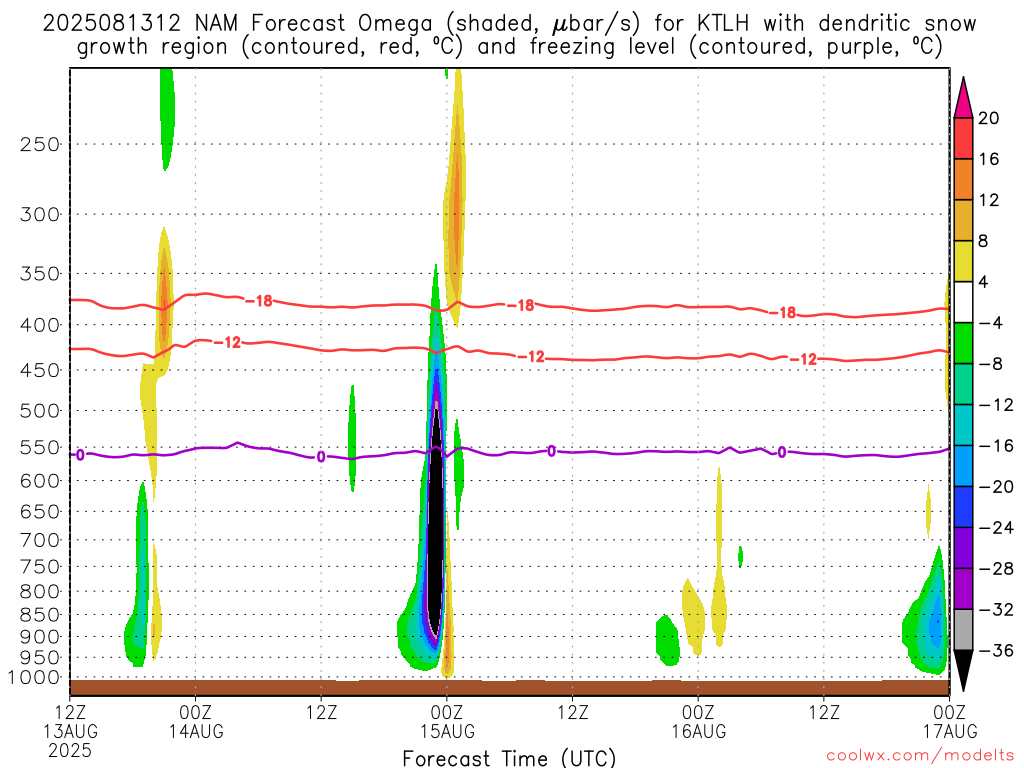This screenshot has height=768, width=1024.
Task: Click the '300' pressure level label
Action: [x=40, y=214]
